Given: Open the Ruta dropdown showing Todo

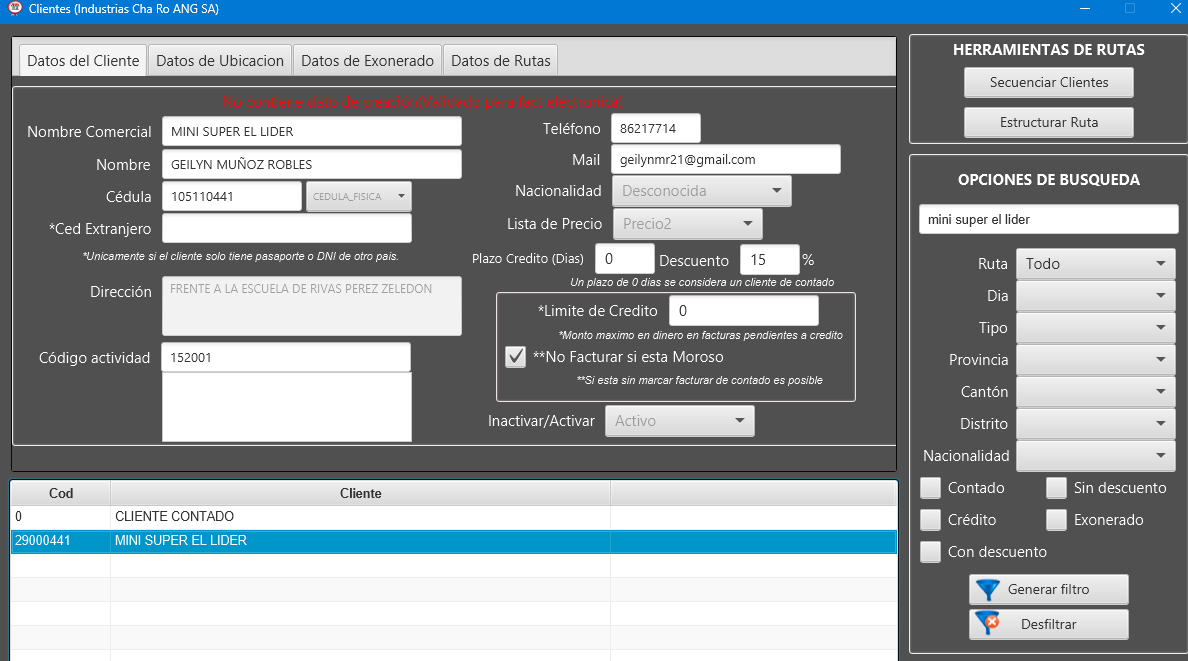Looking at the screenshot, I should coord(1095,264).
